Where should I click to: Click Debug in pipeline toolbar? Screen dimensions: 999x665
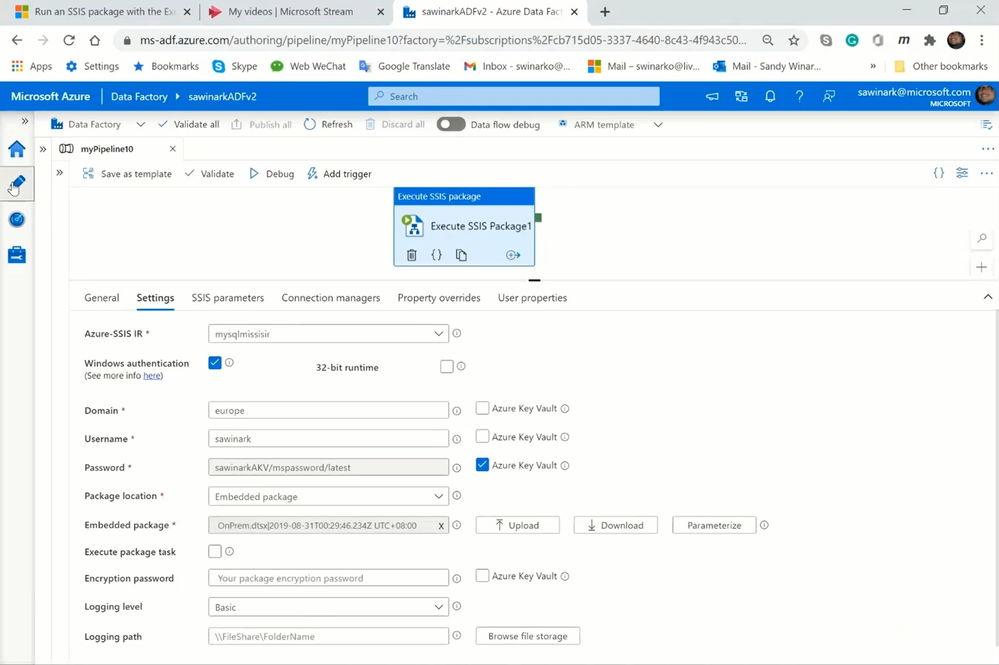tap(271, 173)
